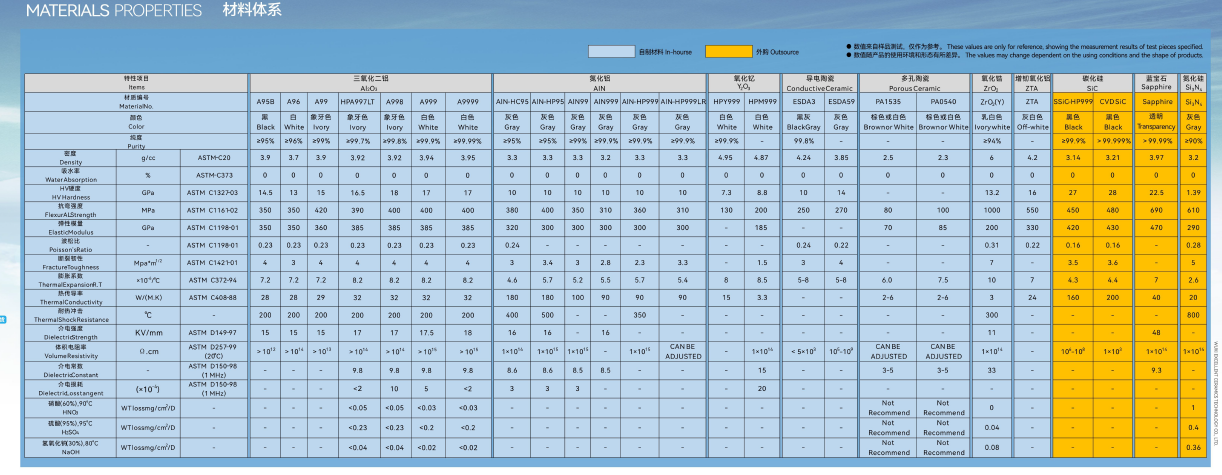Click the 三氧化二铝 Al2O3 group header
The image size is (1222, 475).
tap(371, 83)
